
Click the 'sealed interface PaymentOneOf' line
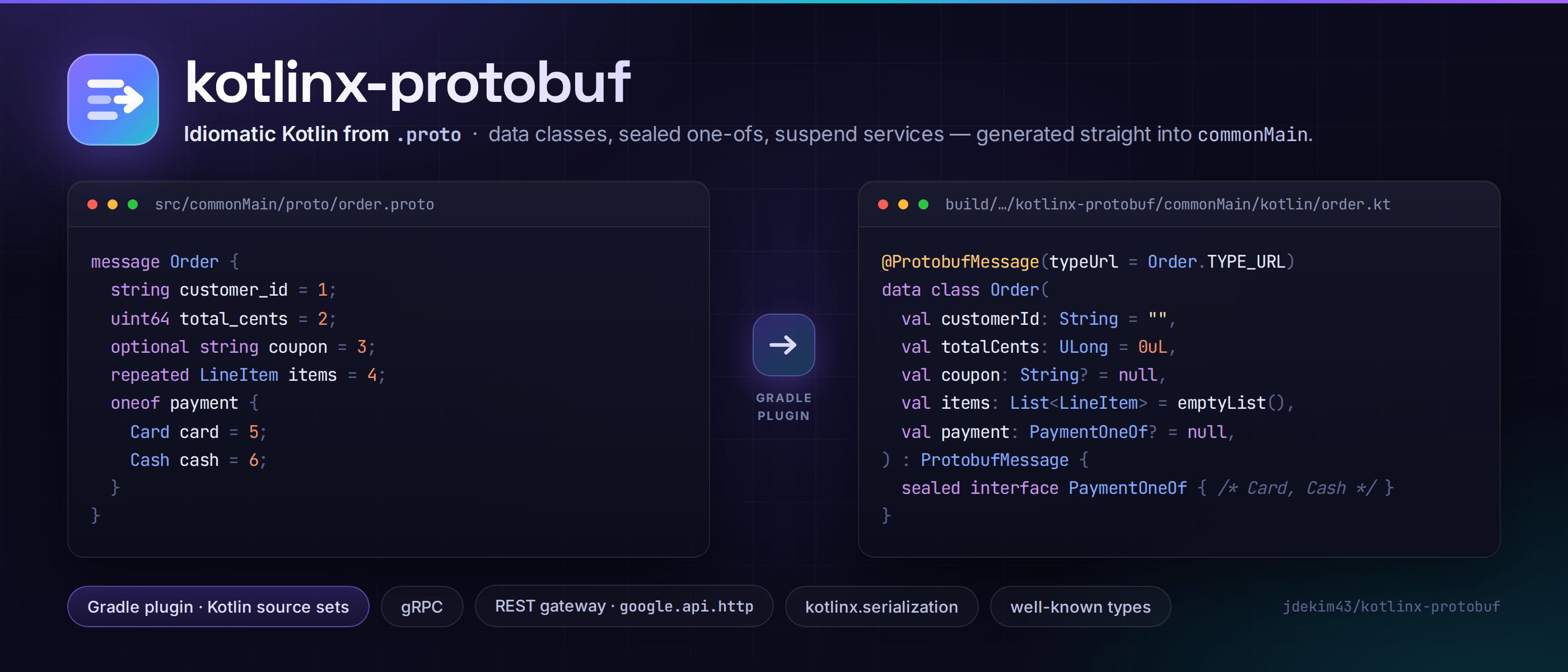[x=1147, y=488]
